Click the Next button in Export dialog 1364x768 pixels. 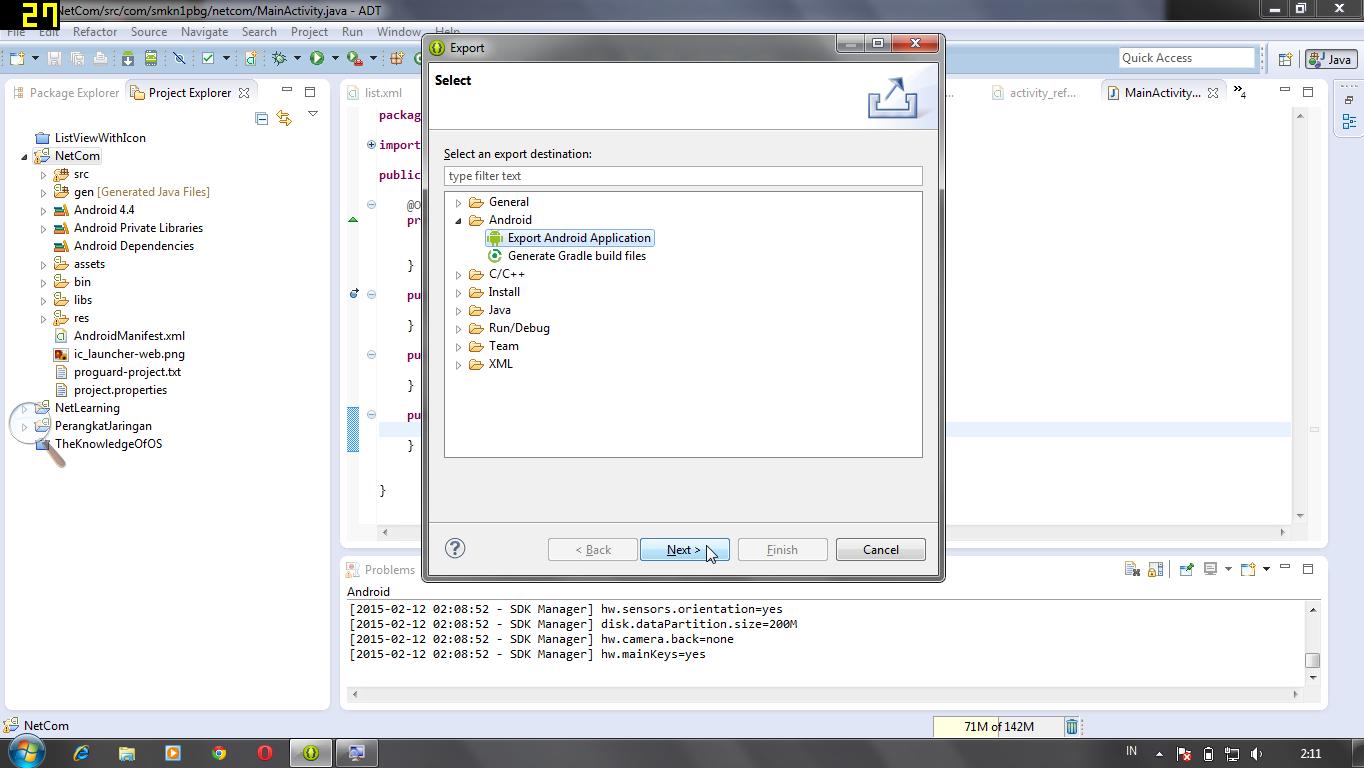click(x=684, y=549)
